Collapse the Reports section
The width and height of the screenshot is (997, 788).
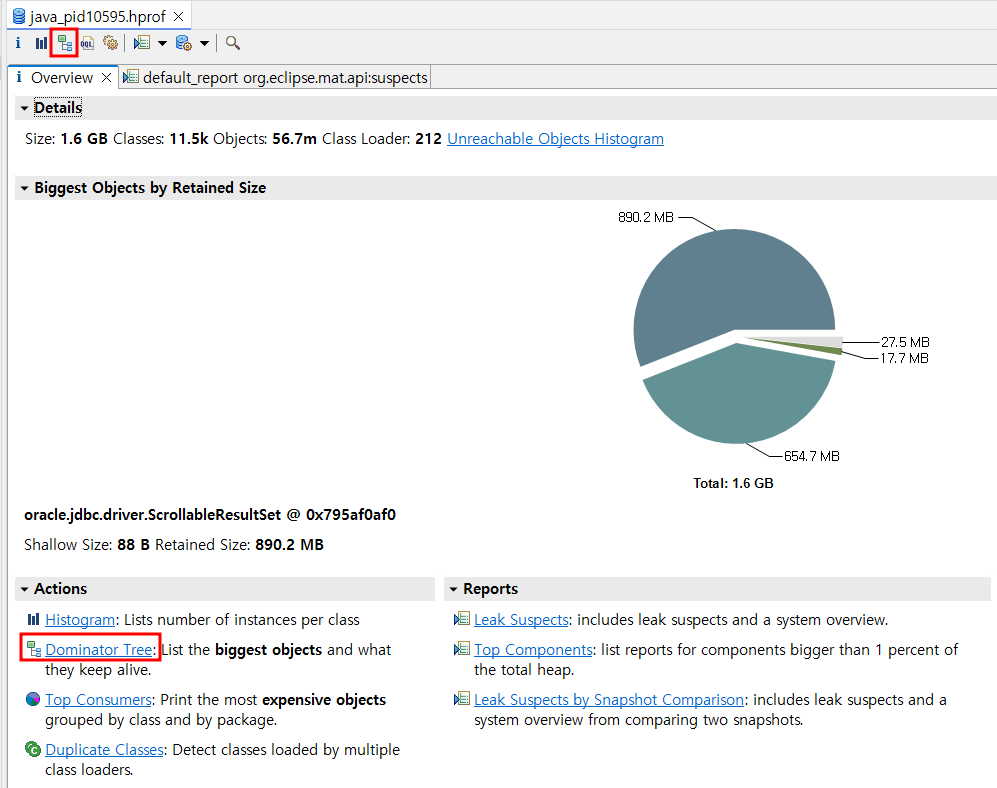tap(453, 589)
